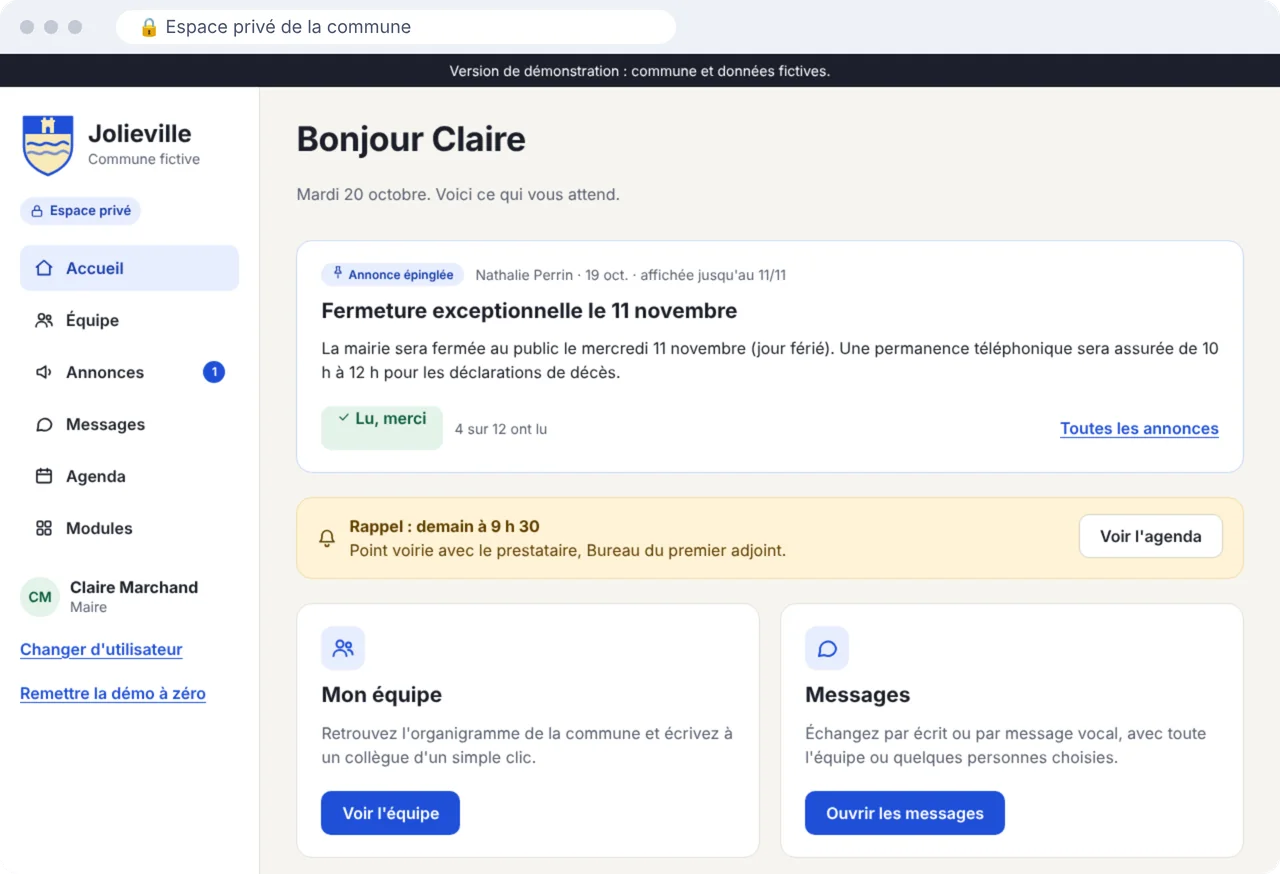Mark announcement as read with "Lu, merci"
The image size is (1280, 874).
[382, 428]
